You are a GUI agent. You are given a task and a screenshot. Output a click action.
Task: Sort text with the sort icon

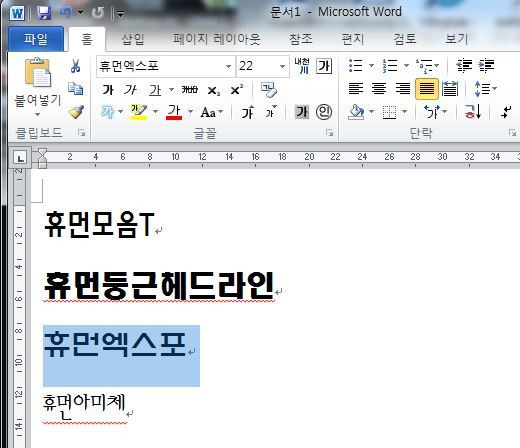coord(473,112)
